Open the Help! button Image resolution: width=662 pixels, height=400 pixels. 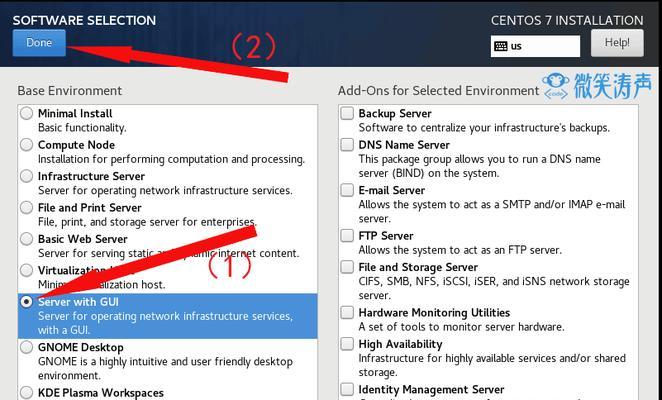617,43
